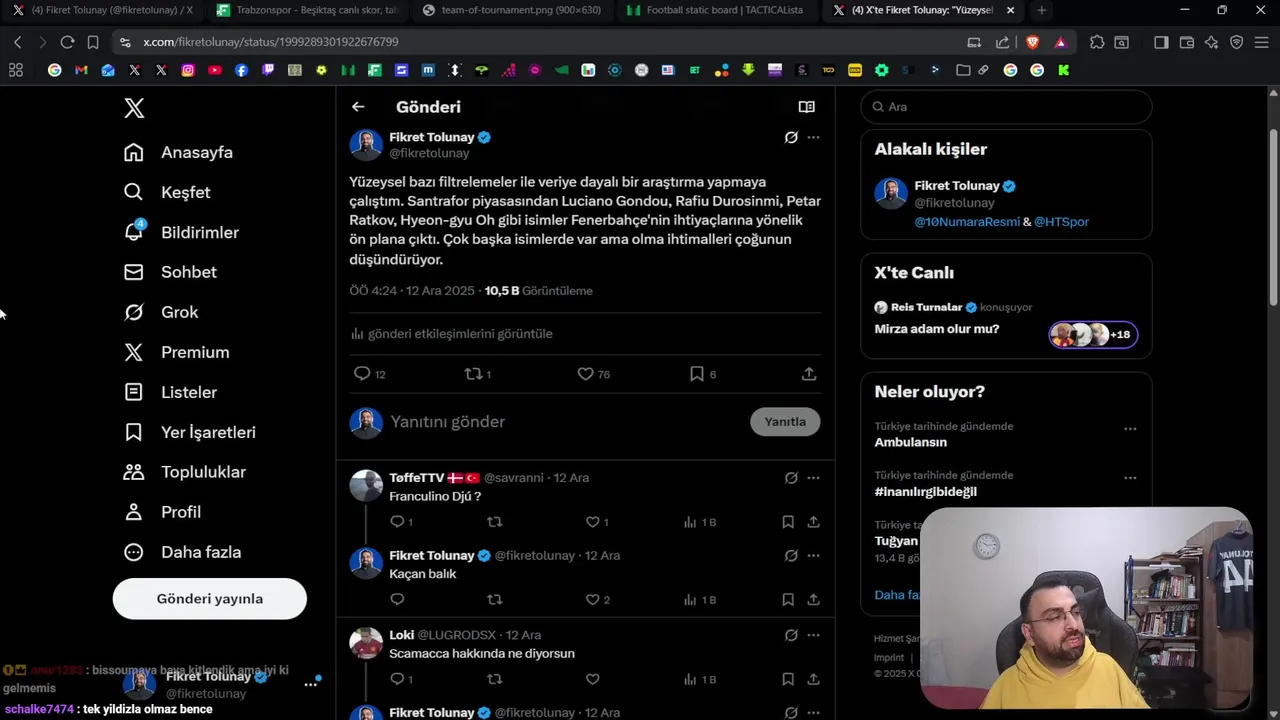Open Topluluklar communities
The height and width of the screenshot is (720, 1280).
[x=184, y=472]
